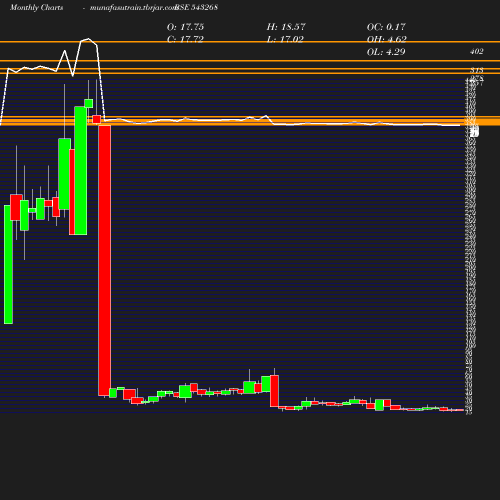This screenshot has height=500, width=500.
Task: Click the low value 'L: 17.02'
Action: pyautogui.click(x=285, y=39)
